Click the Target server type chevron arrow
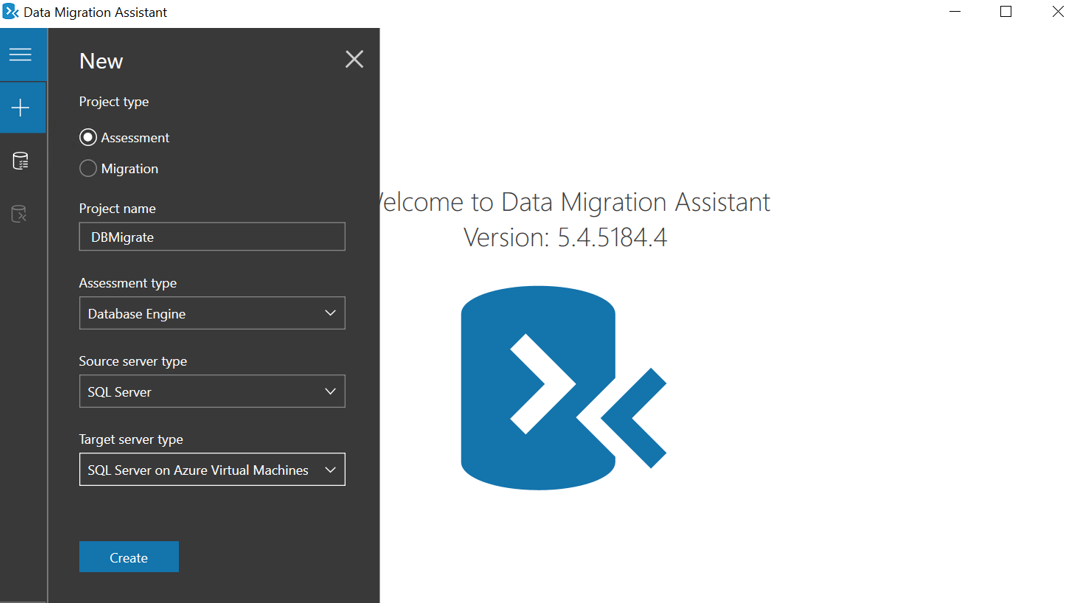1083x603 pixels. point(331,470)
